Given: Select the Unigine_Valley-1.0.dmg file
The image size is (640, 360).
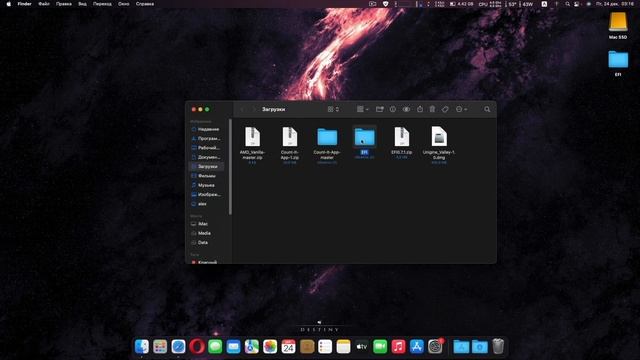Looking at the screenshot, I should coord(439,144).
